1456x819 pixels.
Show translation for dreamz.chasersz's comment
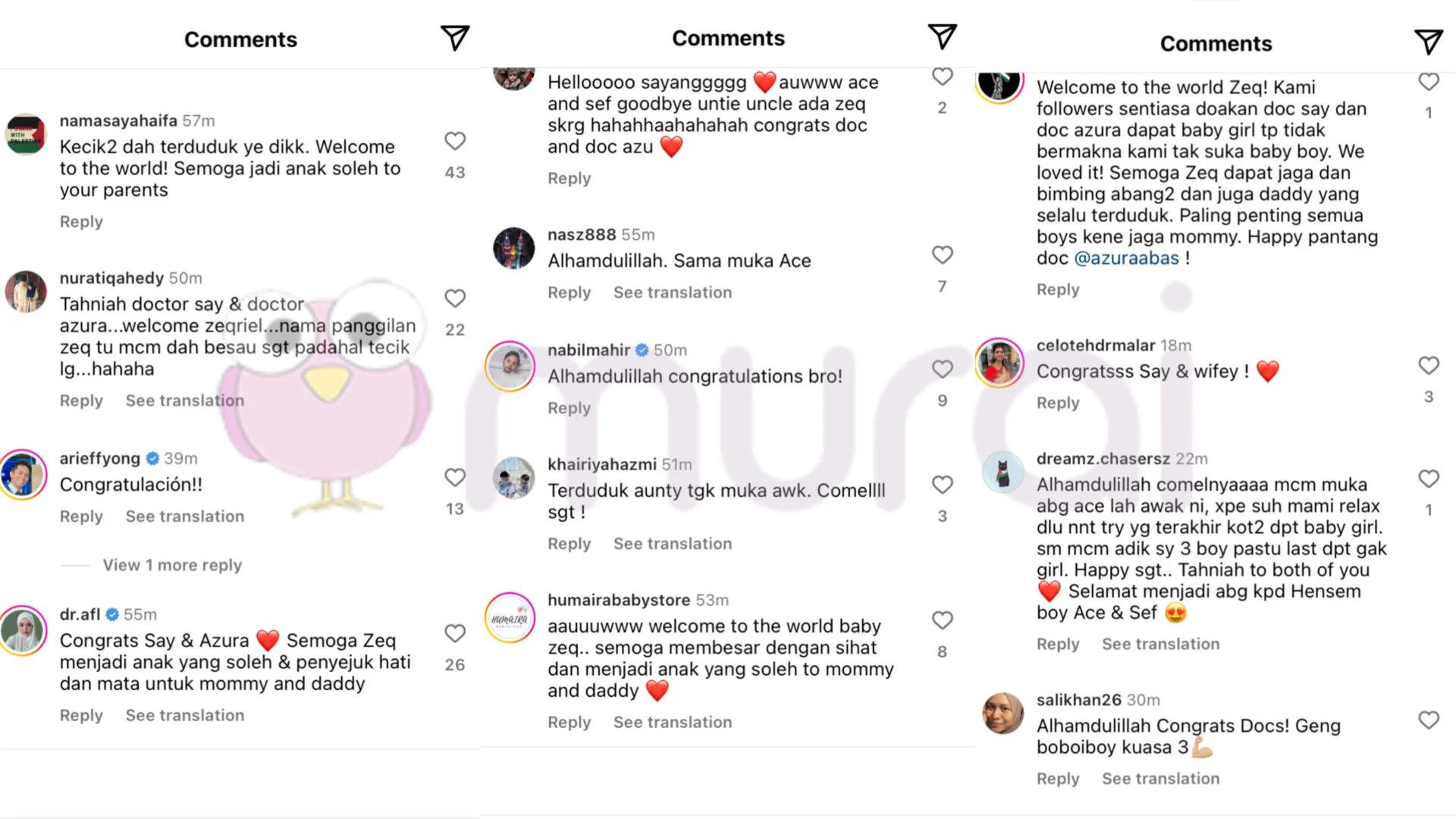(x=1160, y=644)
